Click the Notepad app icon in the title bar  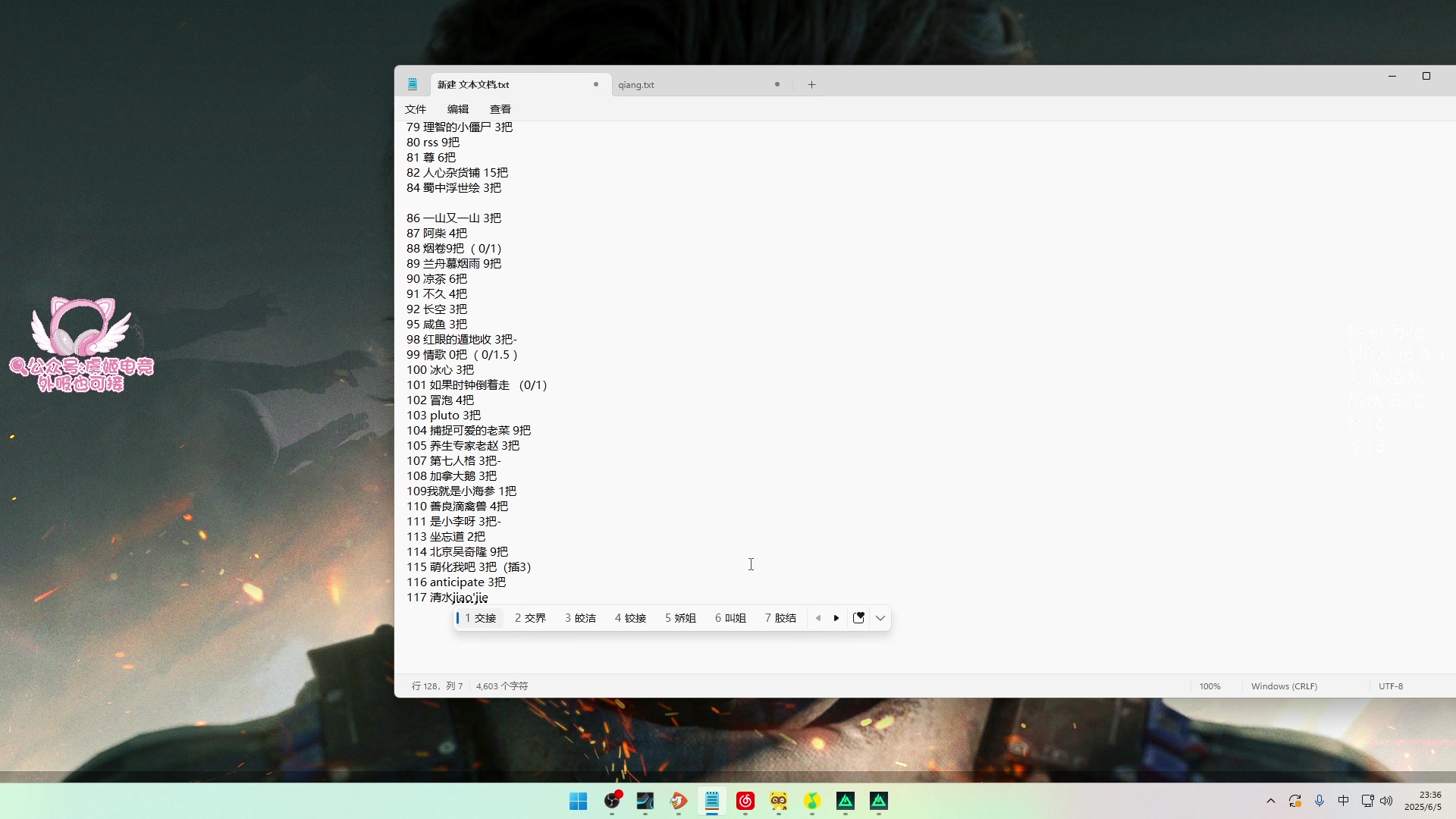413,84
